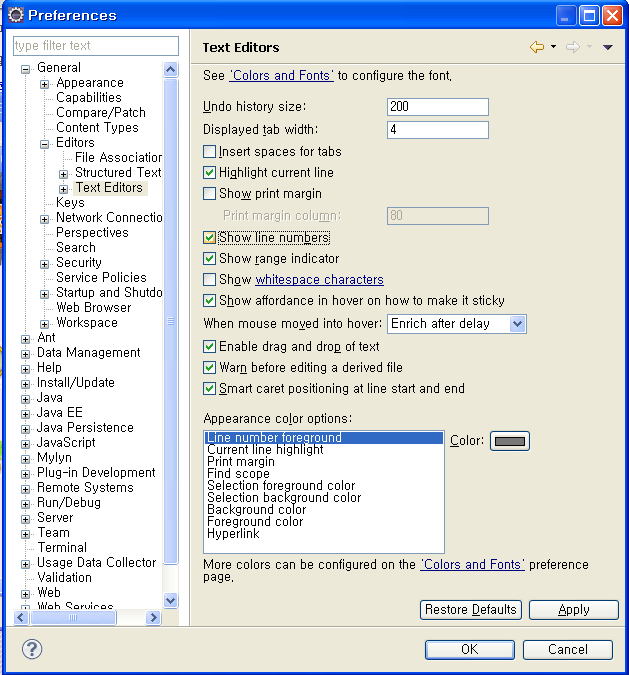629x675 pixels.
Task: Open the whitespace characters link
Action: tap(319, 280)
